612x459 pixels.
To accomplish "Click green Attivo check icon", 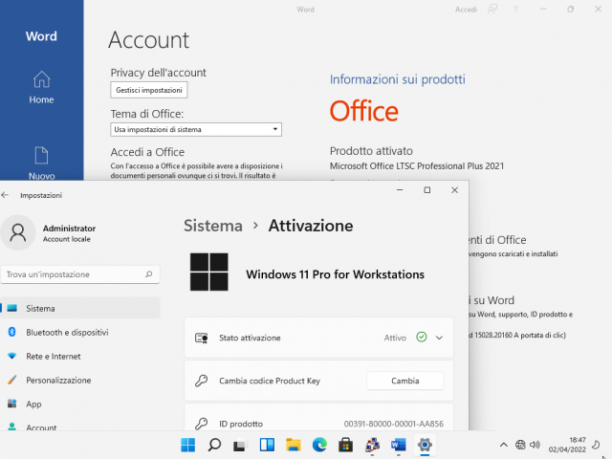I will pos(422,337).
